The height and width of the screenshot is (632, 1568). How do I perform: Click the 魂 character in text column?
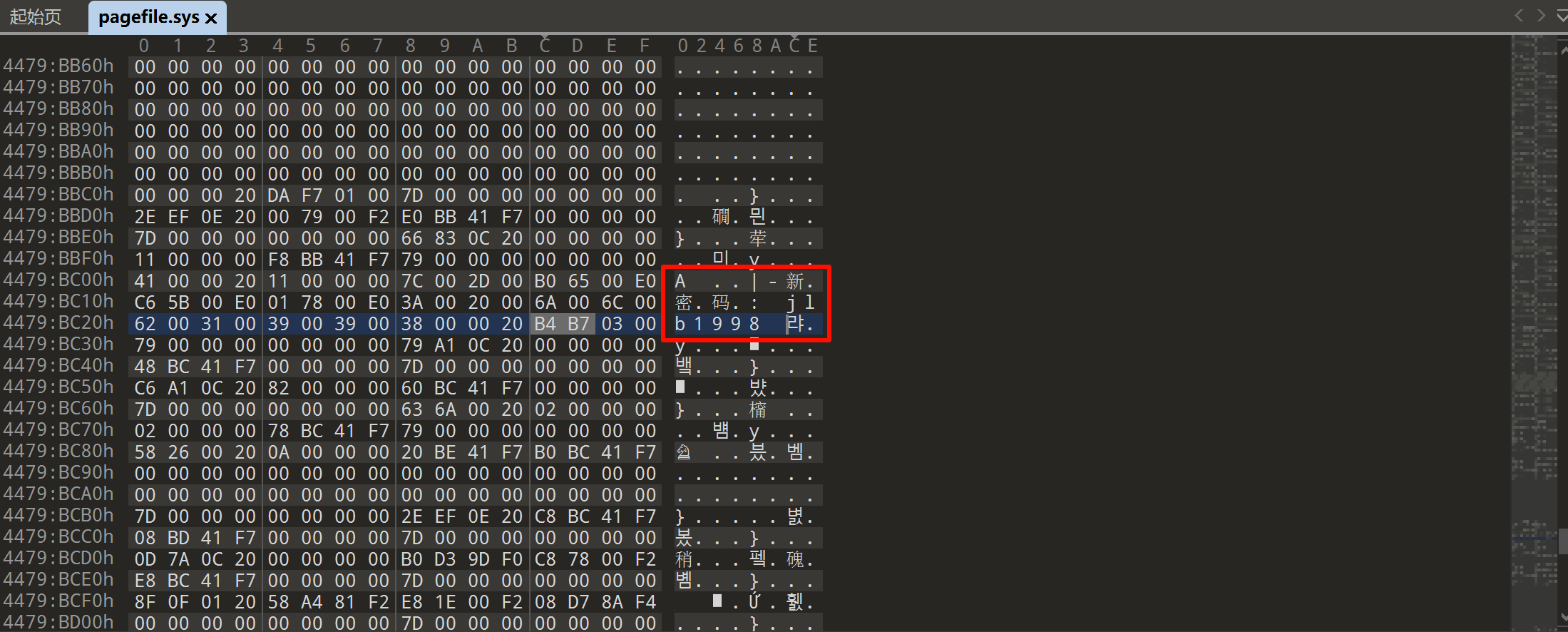click(x=794, y=559)
